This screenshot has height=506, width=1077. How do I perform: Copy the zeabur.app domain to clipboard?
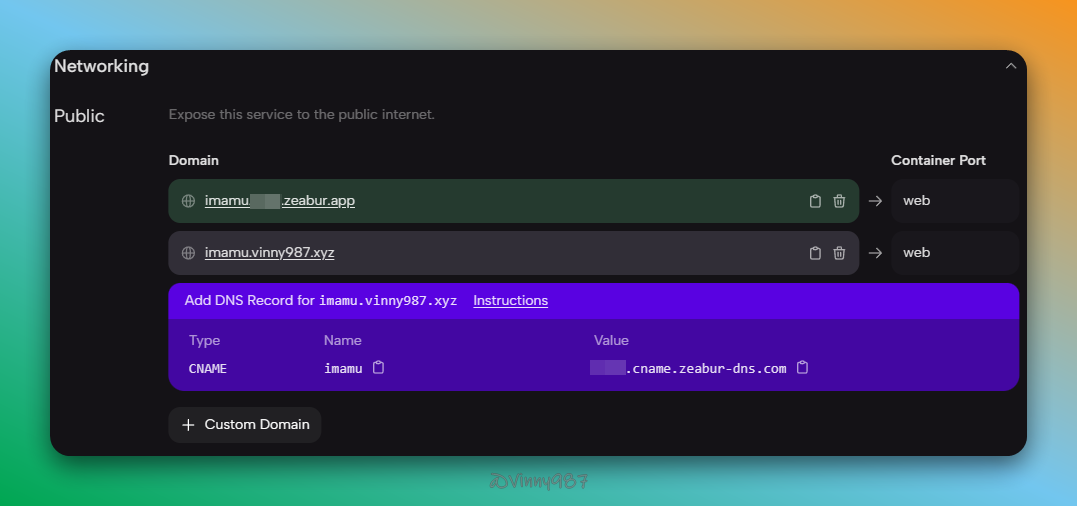click(815, 201)
